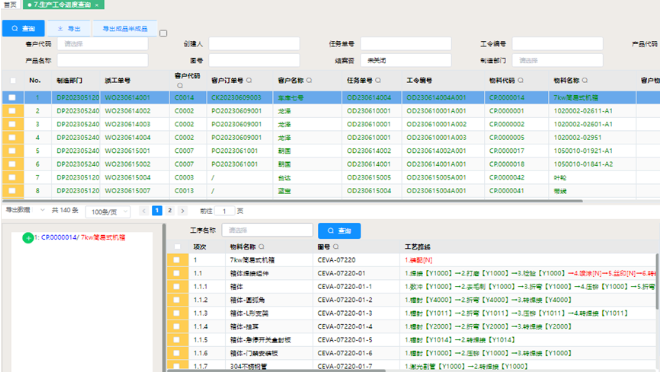Image resolution: width=661 pixels, height=375 pixels.
Task: Toggle the select-all checkbox in upper table header
Action: click(x=13, y=80)
